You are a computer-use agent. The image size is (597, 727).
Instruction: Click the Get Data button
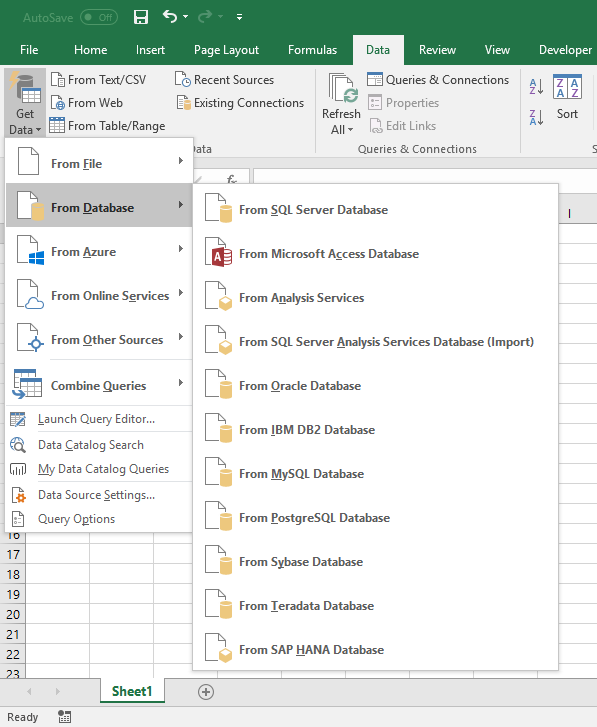tap(25, 103)
